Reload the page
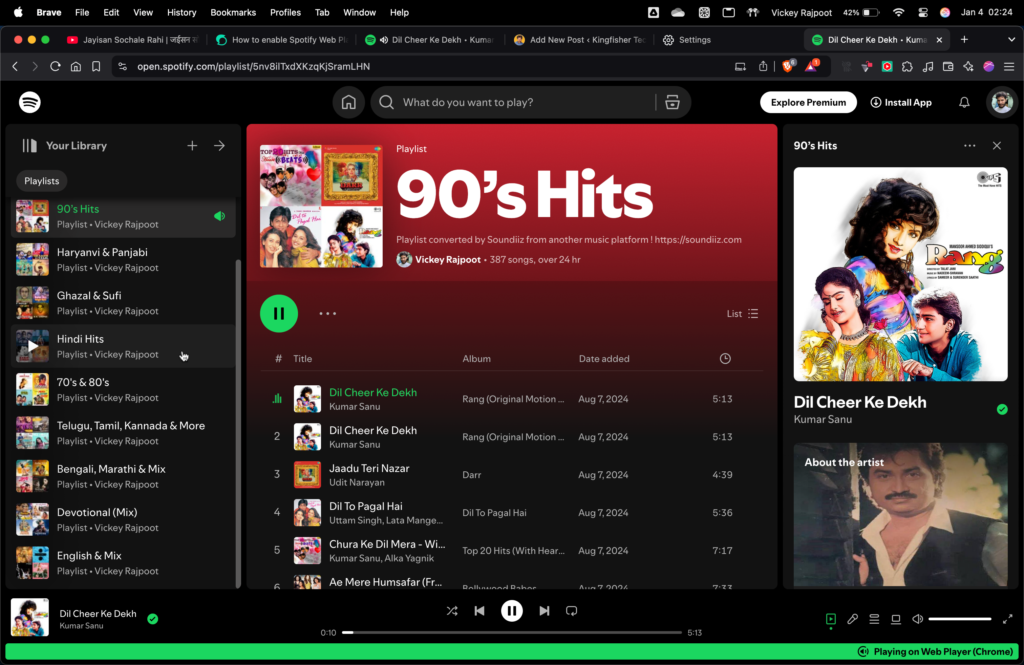The height and width of the screenshot is (665, 1024). click(x=55, y=67)
